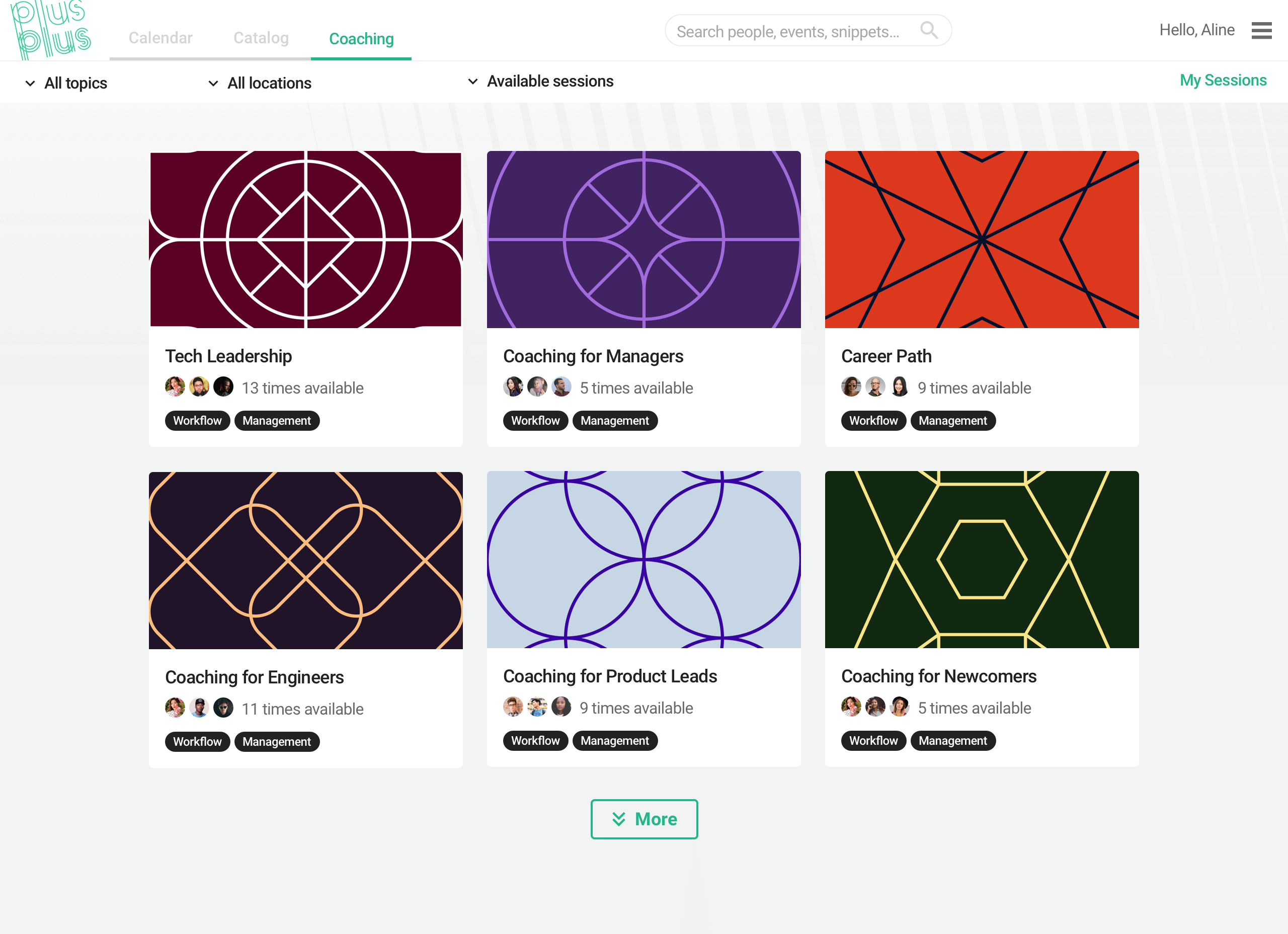Switch to the Calendar tab

click(x=160, y=38)
